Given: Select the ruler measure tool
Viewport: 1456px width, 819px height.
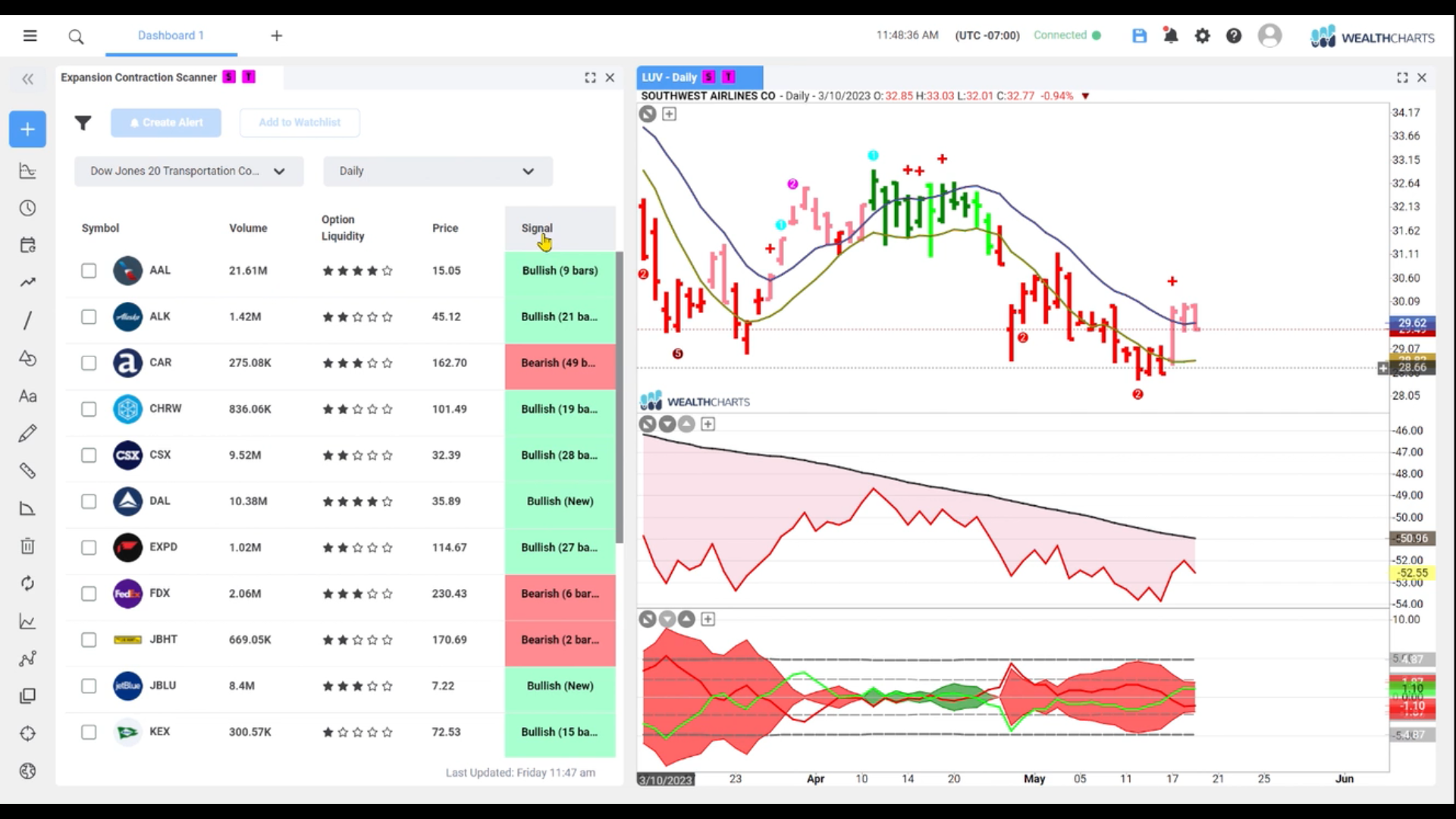Looking at the screenshot, I should (27, 471).
